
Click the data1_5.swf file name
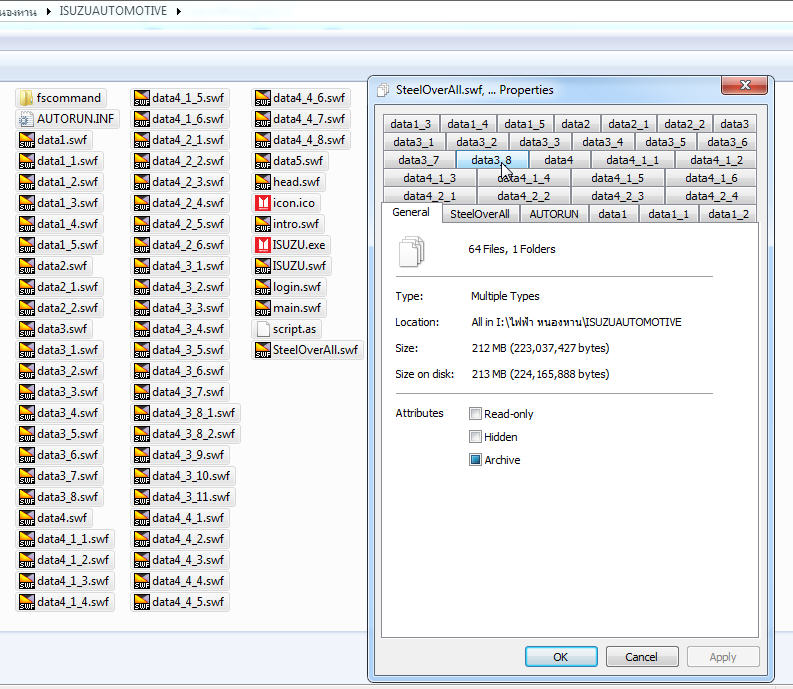(67, 245)
